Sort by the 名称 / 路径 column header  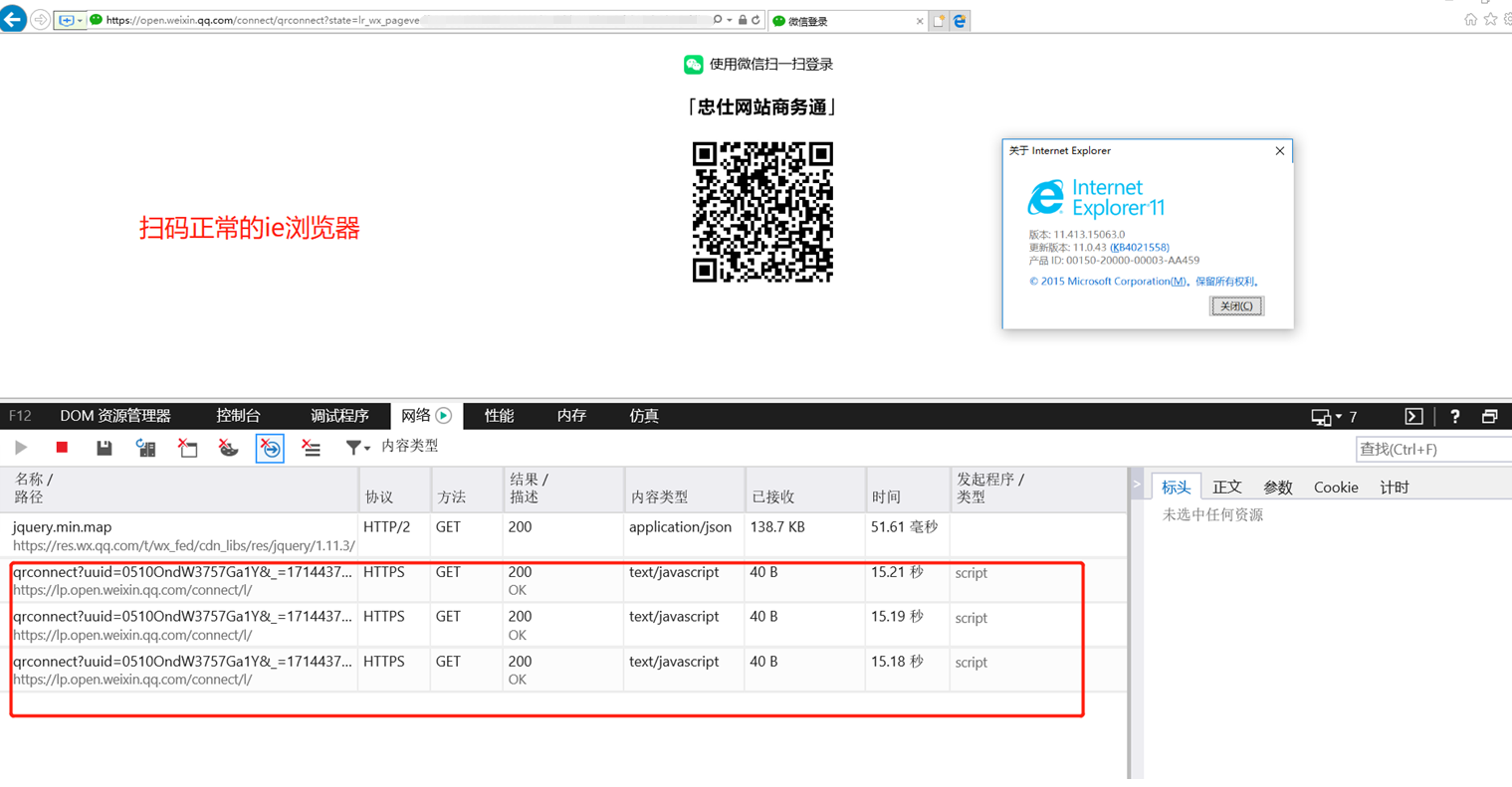180,489
